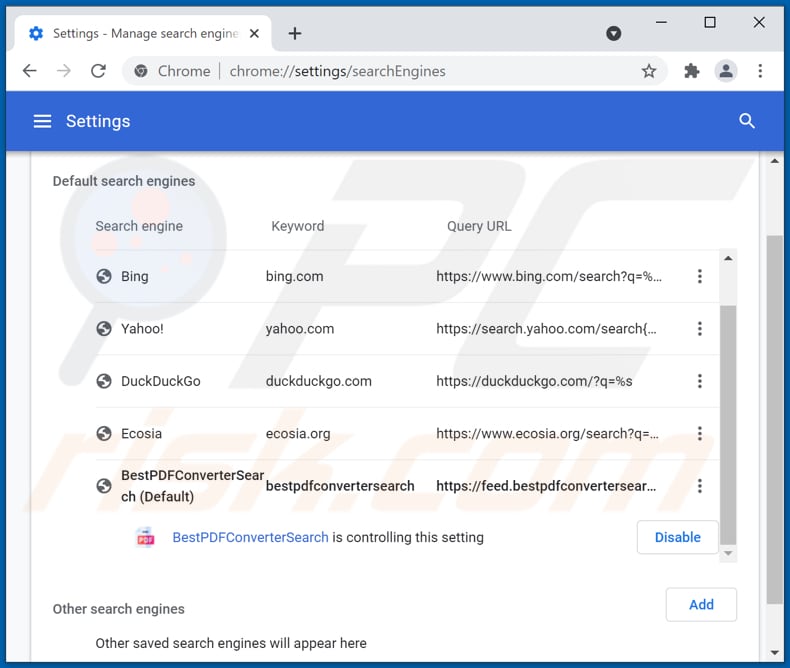The width and height of the screenshot is (790, 668).
Task: Close the Settings tab
Action: click(x=254, y=34)
